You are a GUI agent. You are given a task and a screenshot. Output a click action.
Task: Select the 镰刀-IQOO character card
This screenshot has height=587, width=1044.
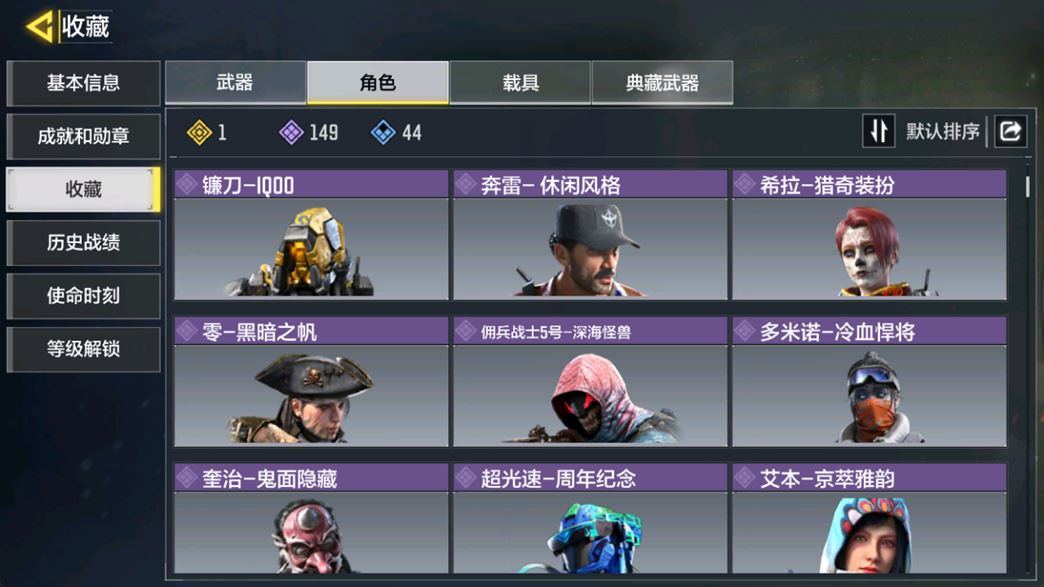pyautogui.click(x=311, y=235)
